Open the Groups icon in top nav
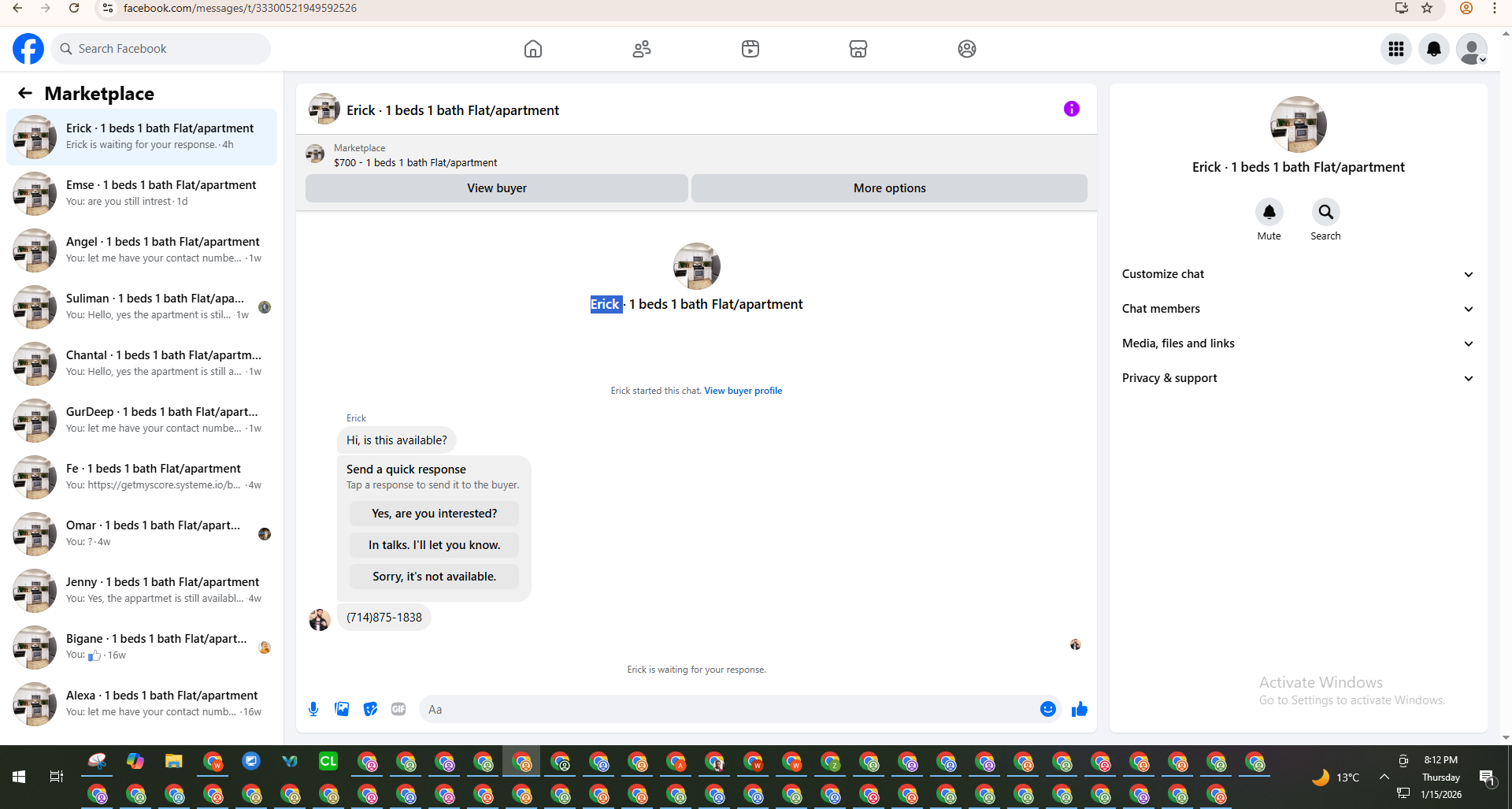The height and width of the screenshot is (809, 1512). coord(967,49)
